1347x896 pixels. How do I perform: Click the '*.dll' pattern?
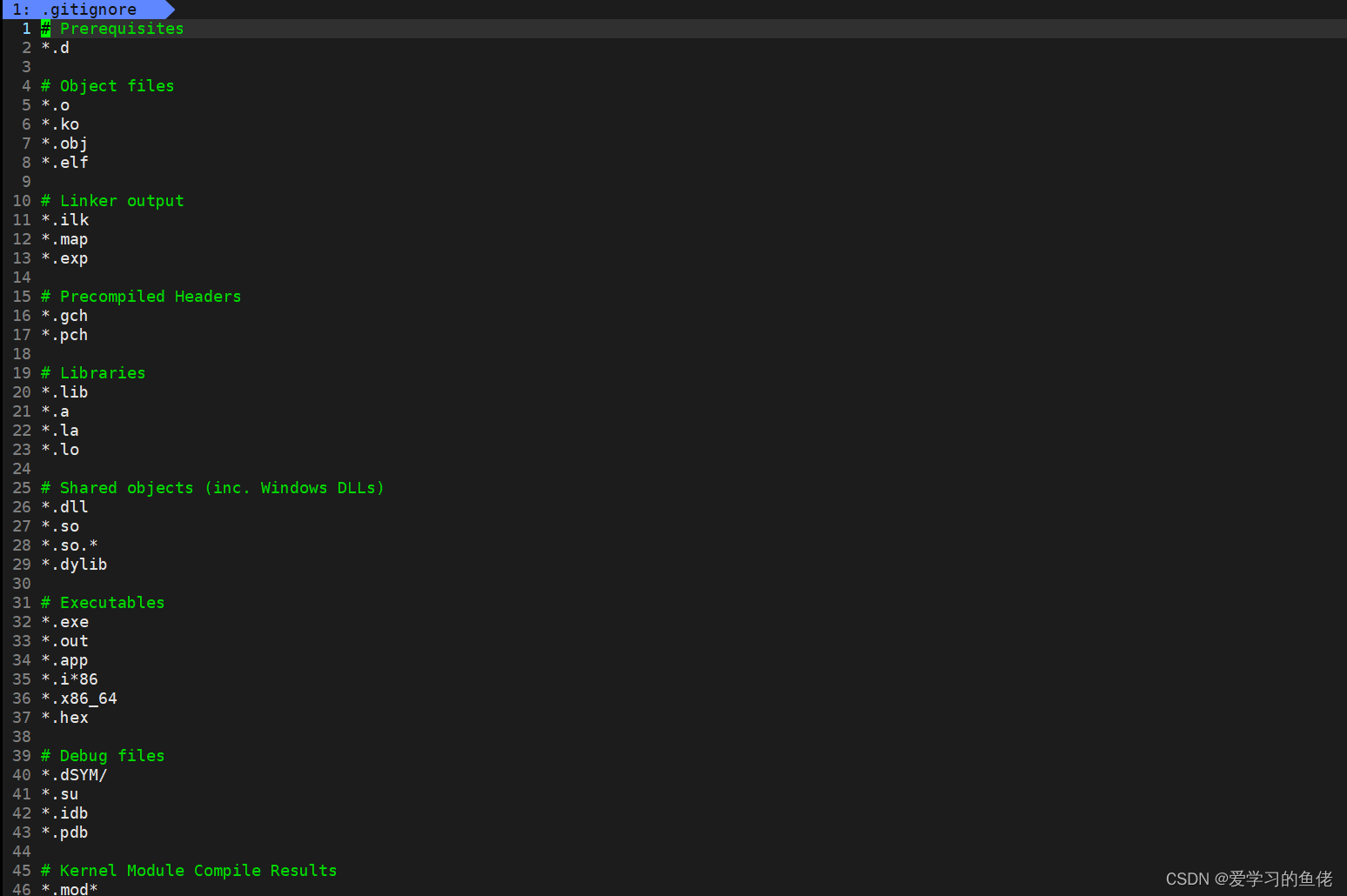(64, 507)
